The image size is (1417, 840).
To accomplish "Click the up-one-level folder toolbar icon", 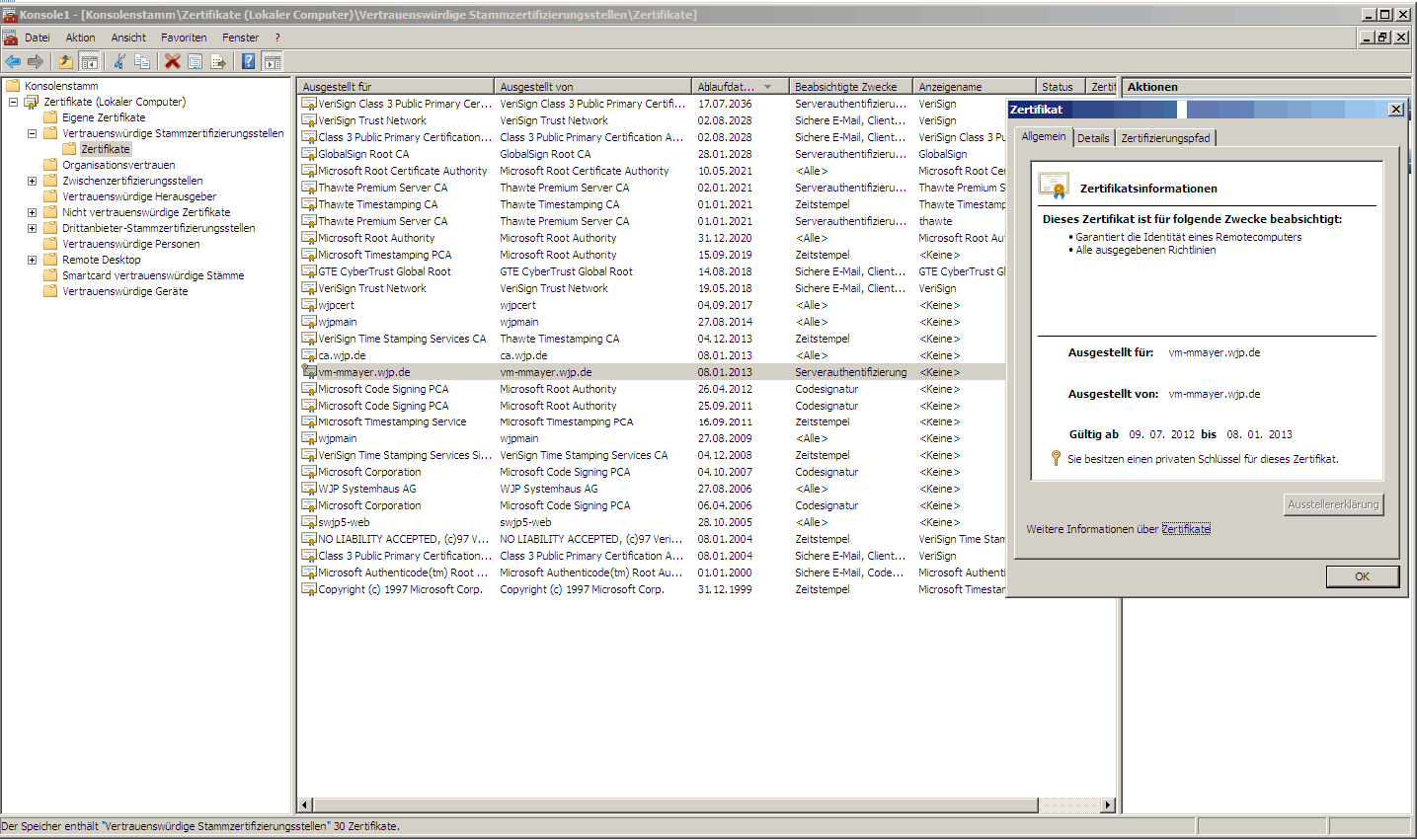I will 65,61.
